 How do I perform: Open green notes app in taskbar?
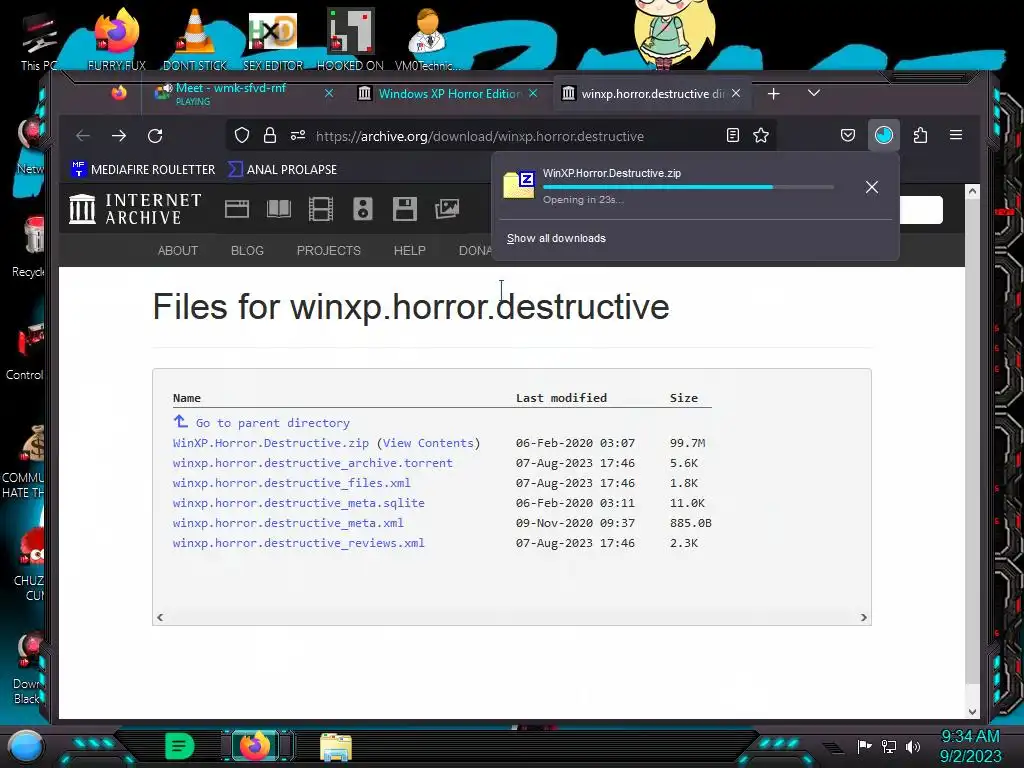[179, 746]
